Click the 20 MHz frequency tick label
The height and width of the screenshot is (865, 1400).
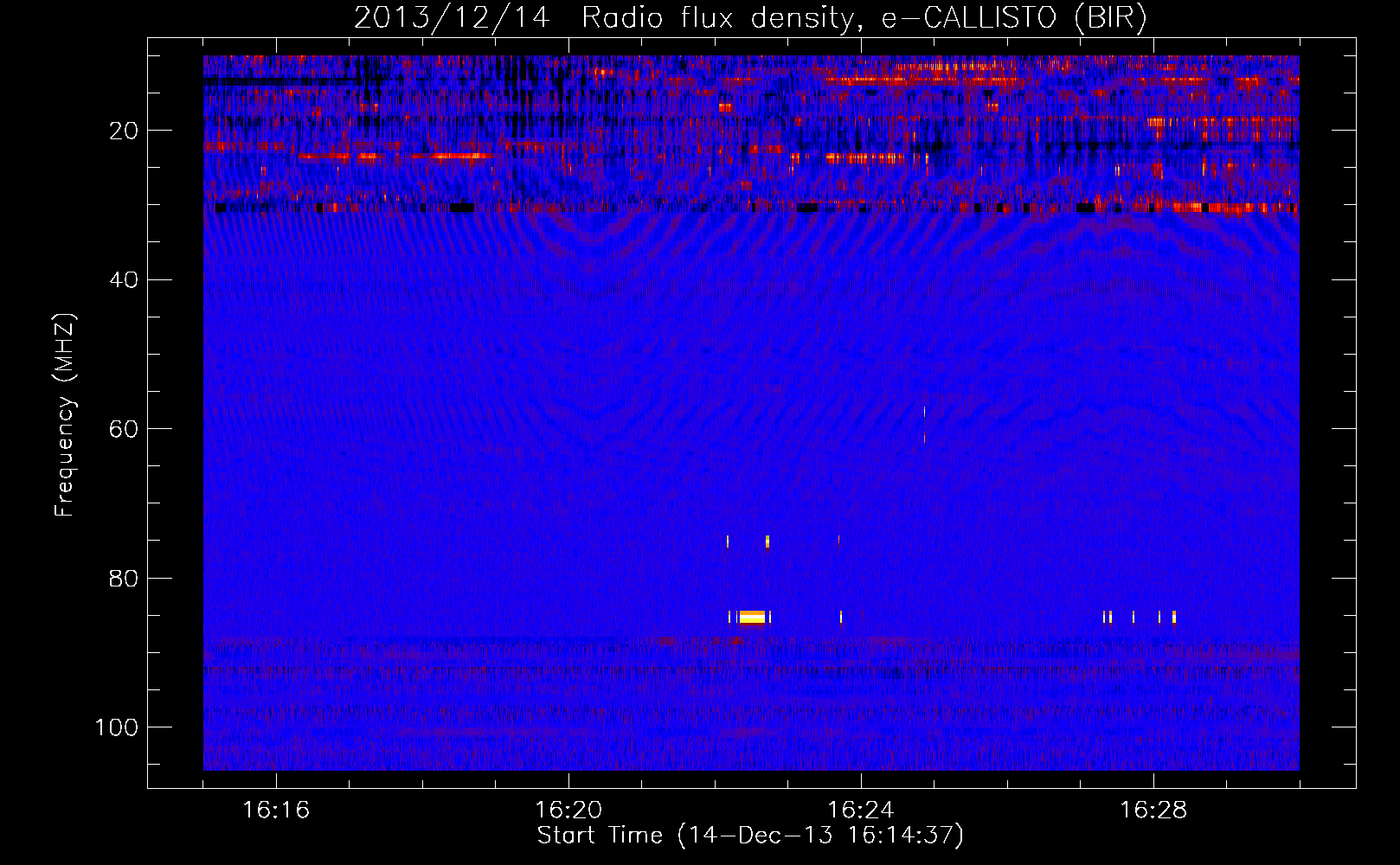[125, 131]
